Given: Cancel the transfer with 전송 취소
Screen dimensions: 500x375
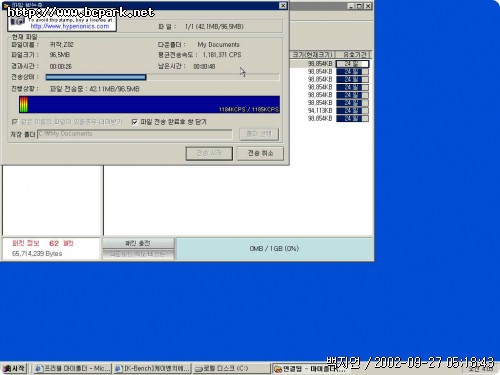Looking at the screenshot, I should tap(260, 153).
